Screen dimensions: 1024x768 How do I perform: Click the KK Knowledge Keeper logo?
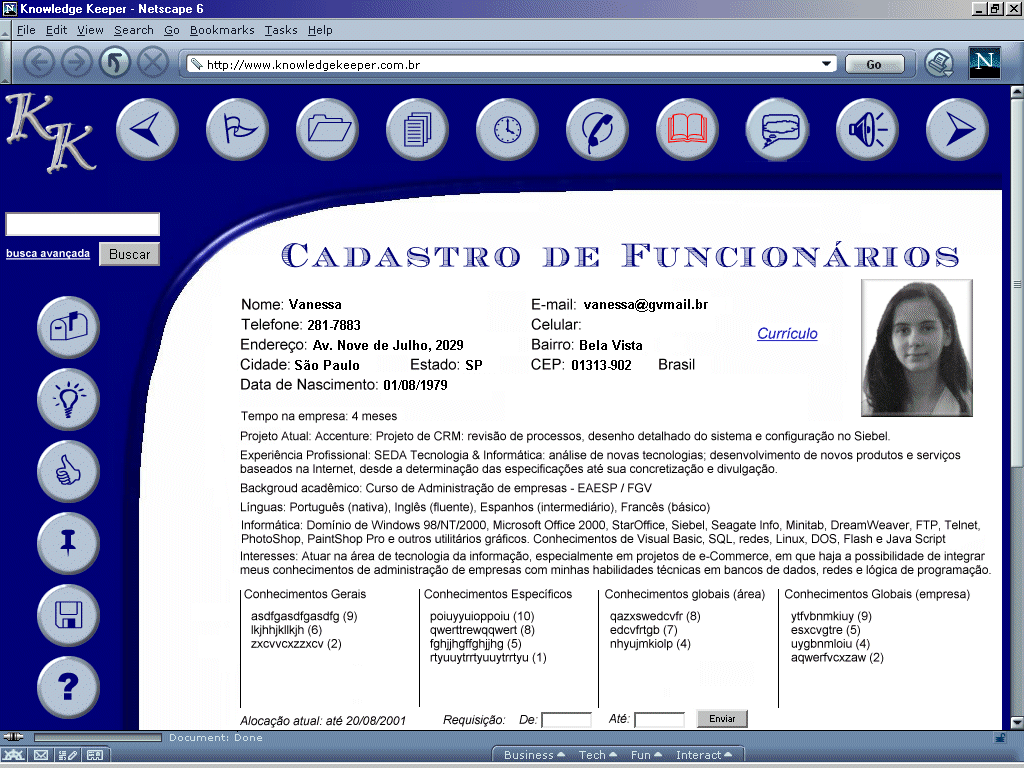click(52, 133)
